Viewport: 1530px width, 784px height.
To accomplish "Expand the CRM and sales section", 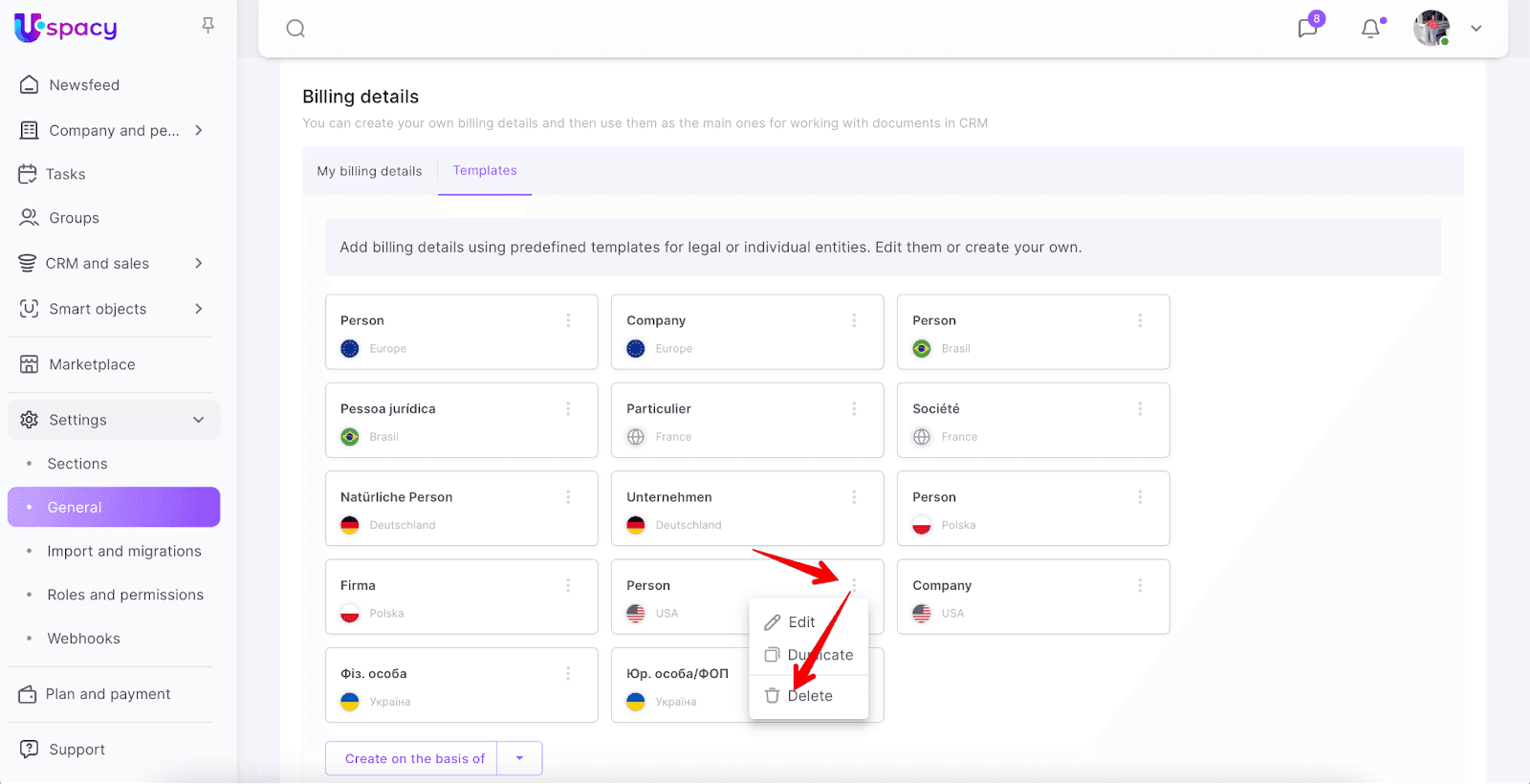I will point(199,263).
